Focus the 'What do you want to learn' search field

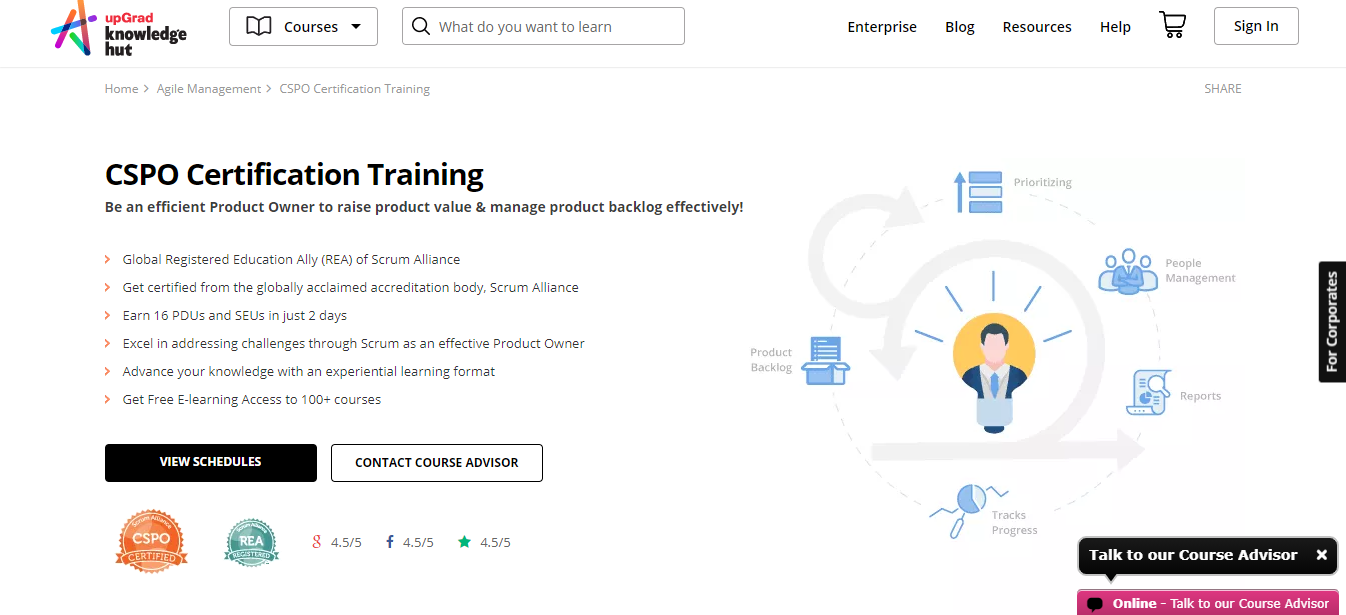(x=543, y=26)
